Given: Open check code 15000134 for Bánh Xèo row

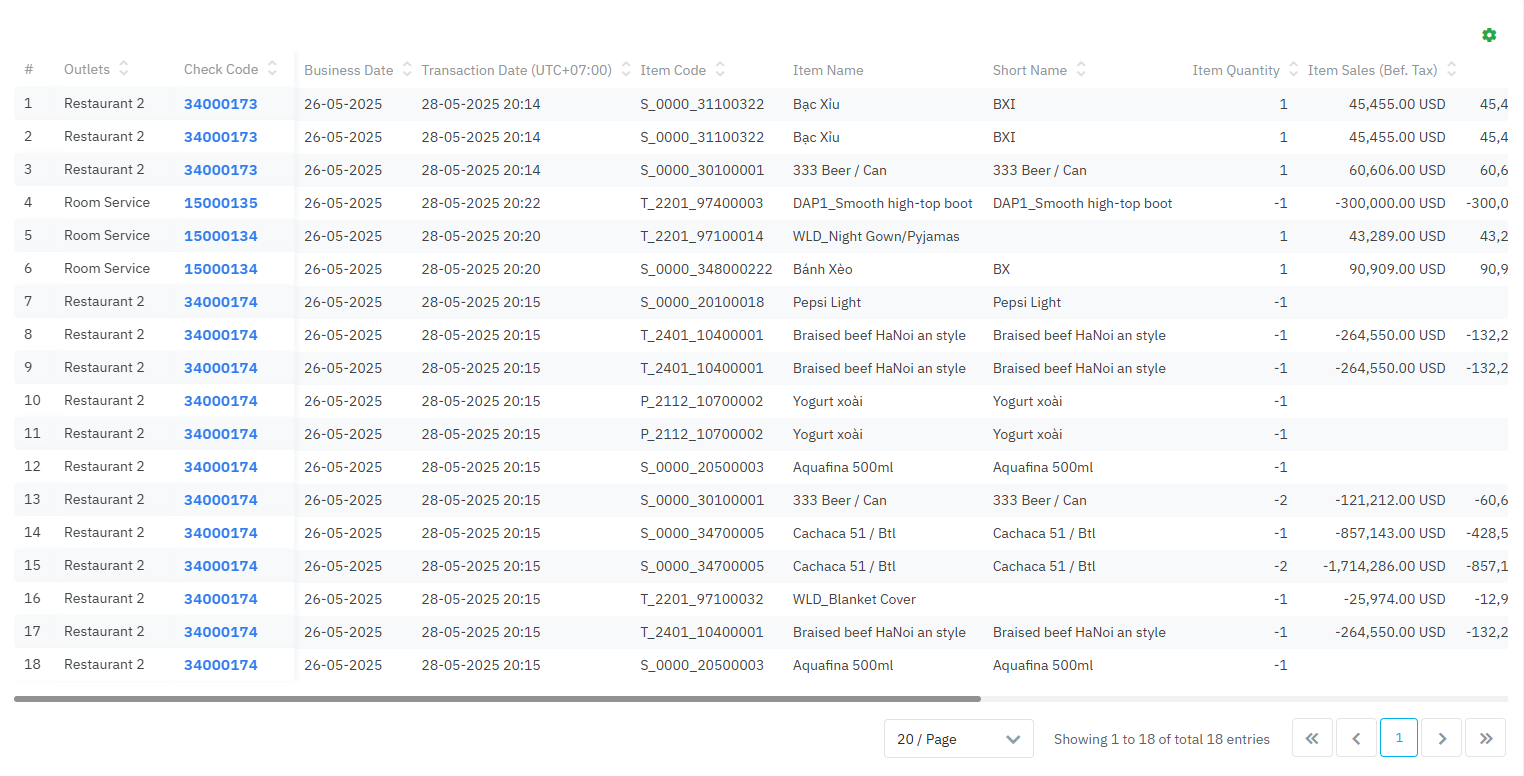Looking at the screenshot, I should click(x=220, y=269).
